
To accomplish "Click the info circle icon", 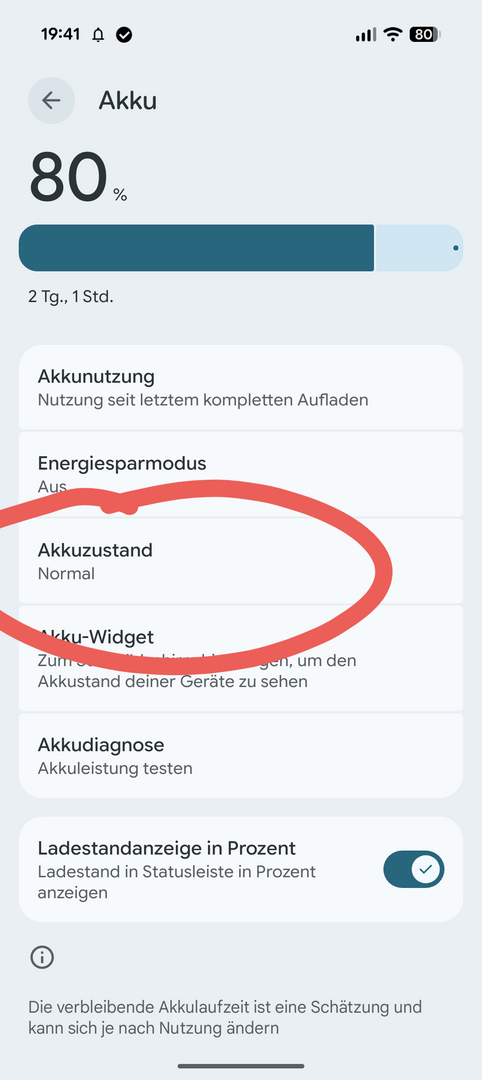I will coord(42,957).
